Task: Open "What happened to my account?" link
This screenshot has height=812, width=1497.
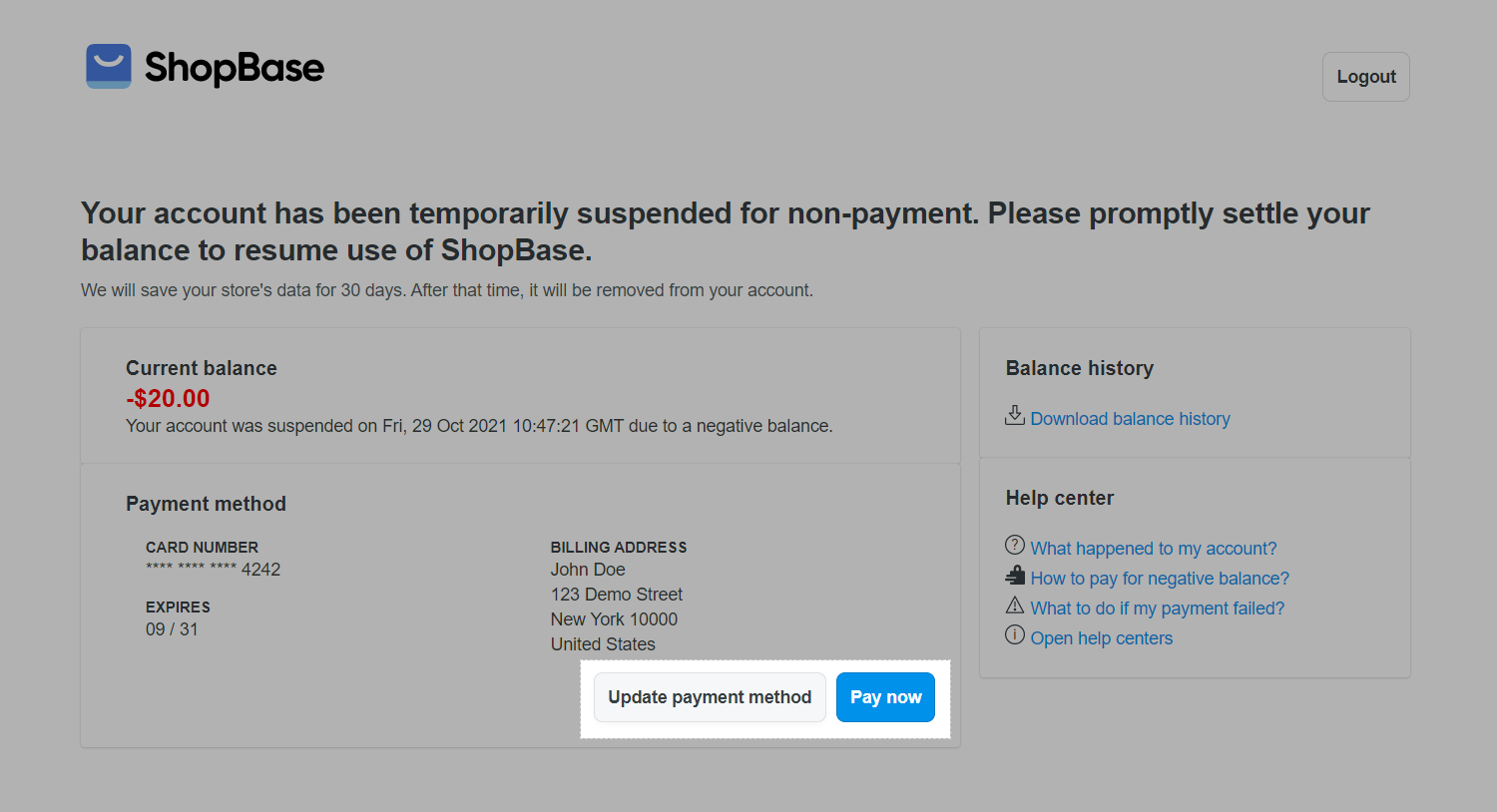Action: click(x=1153, y=549)
